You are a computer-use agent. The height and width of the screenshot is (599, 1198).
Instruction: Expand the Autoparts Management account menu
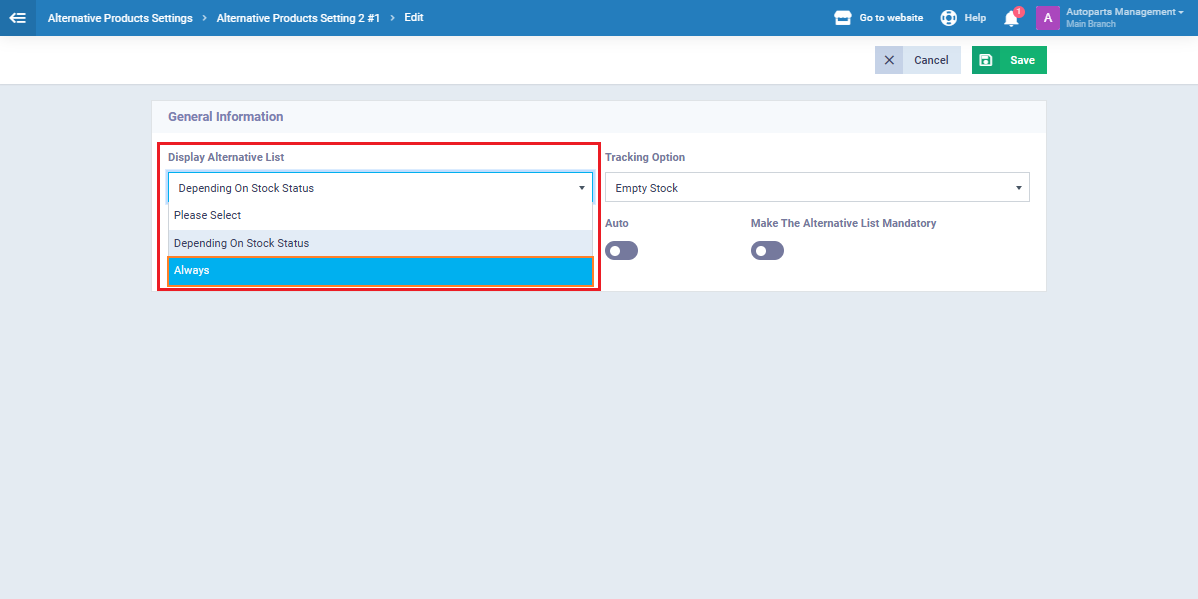pyautogui.click(x=1125, y=11)
